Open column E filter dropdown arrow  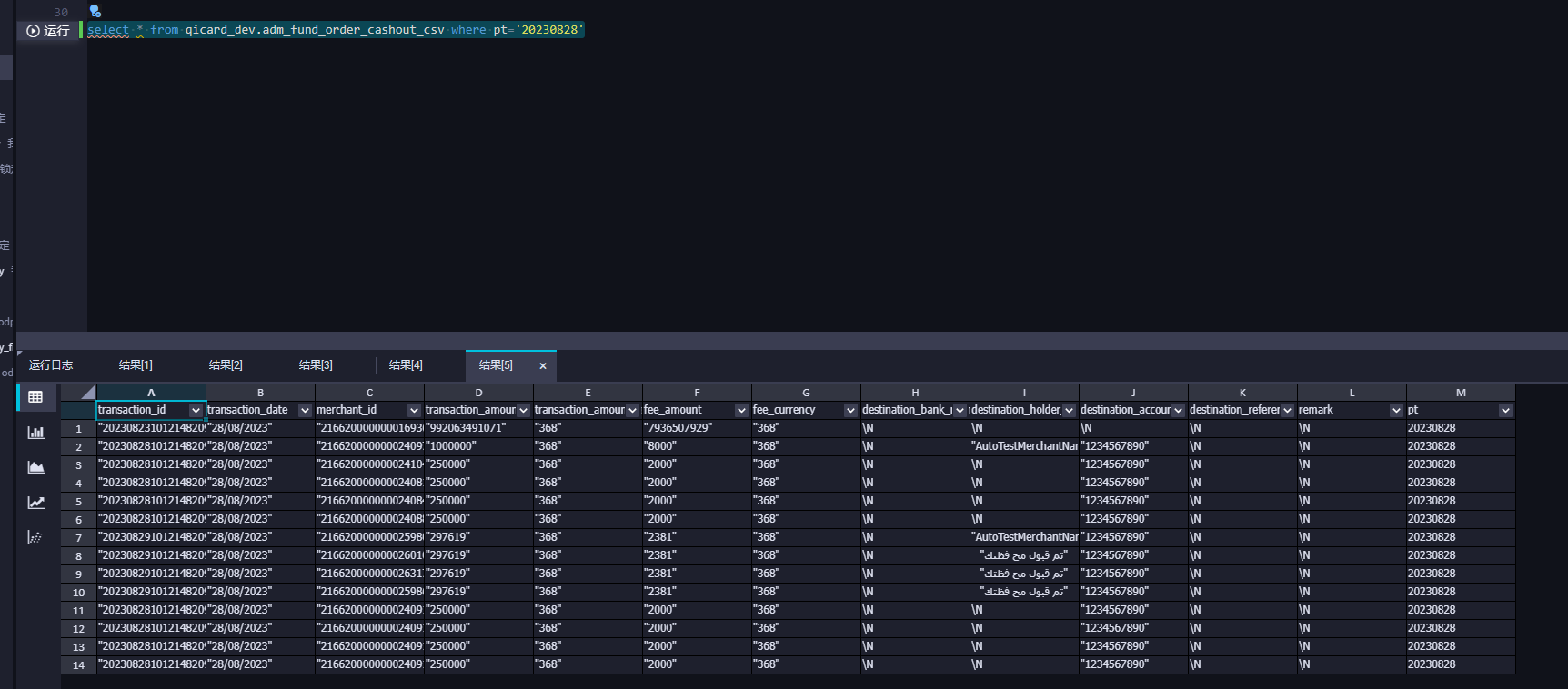[x=632, y=411]
